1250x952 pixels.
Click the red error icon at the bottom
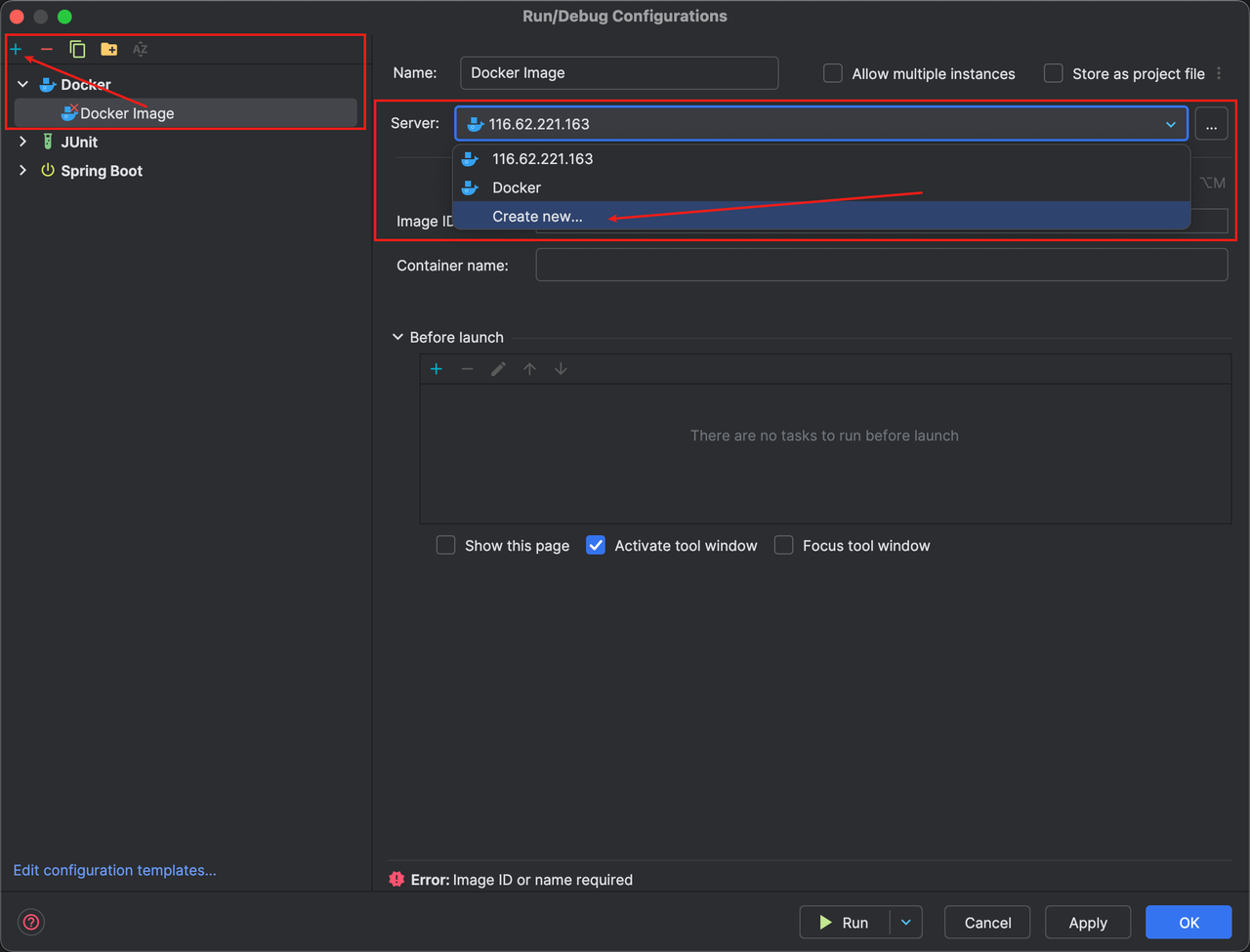pyautogui.click(x=396, y=879)
